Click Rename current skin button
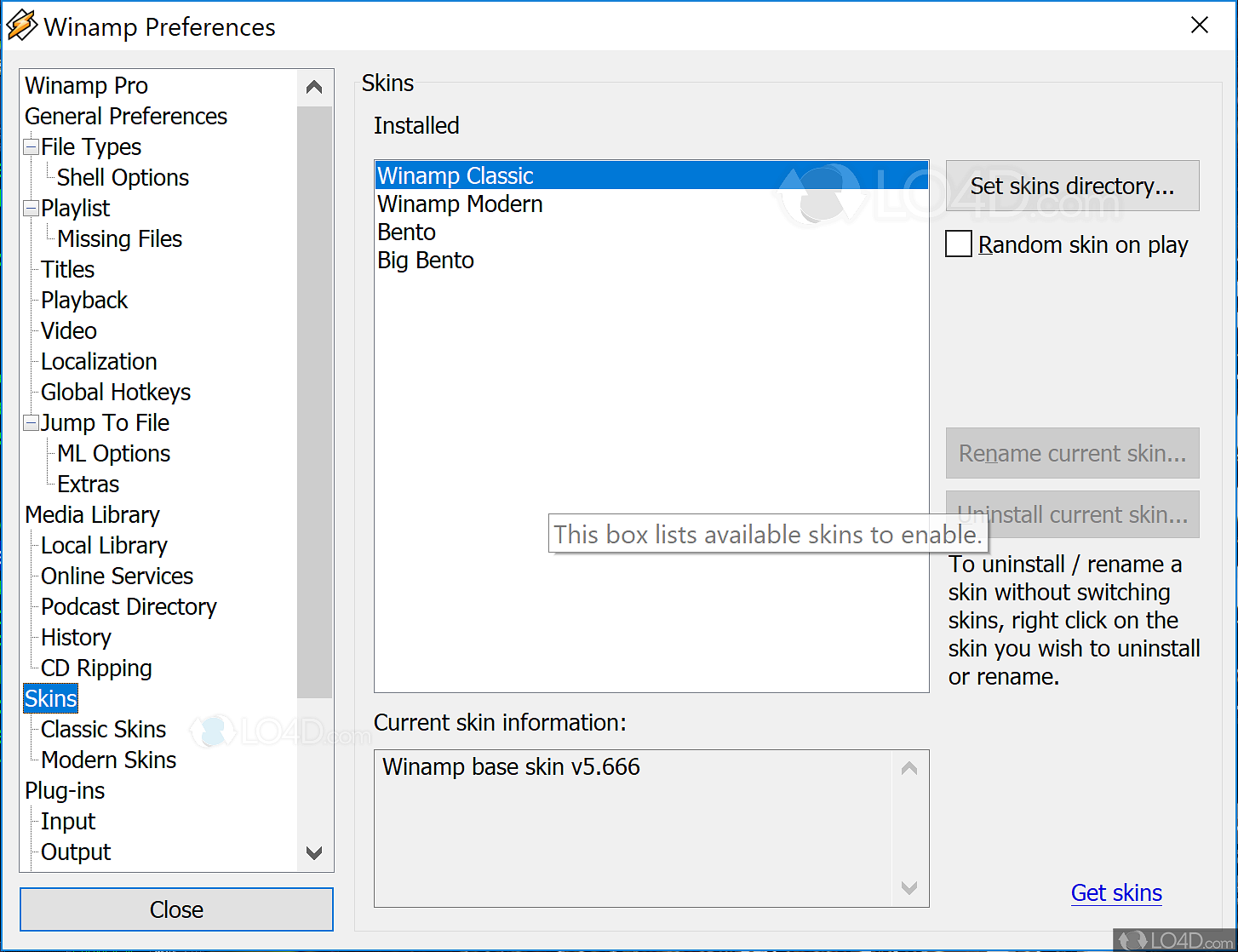 pyautogui.click(x=1072, y=453)
